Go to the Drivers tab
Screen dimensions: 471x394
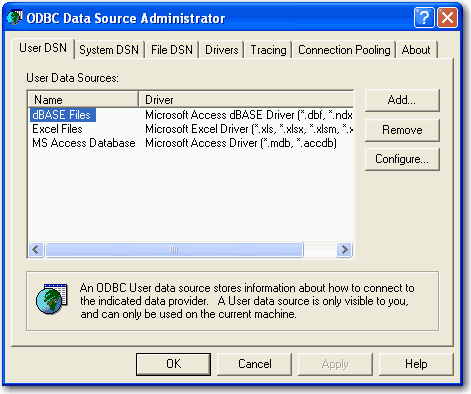pyautogui.click(x=222, y=50)
